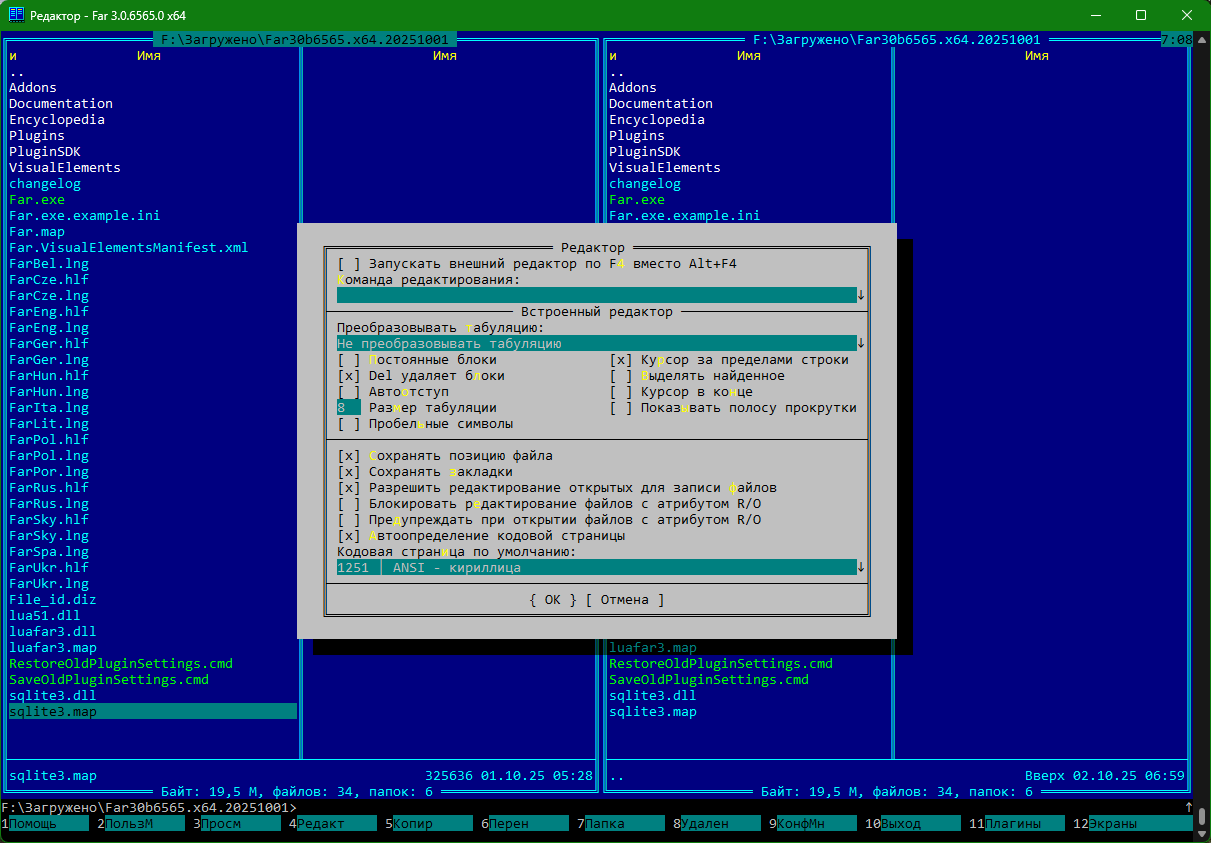1211x843 pixels.
Task: Open the 'Команда редактирования' history dropdown arrow
Action: click(861, 295)
